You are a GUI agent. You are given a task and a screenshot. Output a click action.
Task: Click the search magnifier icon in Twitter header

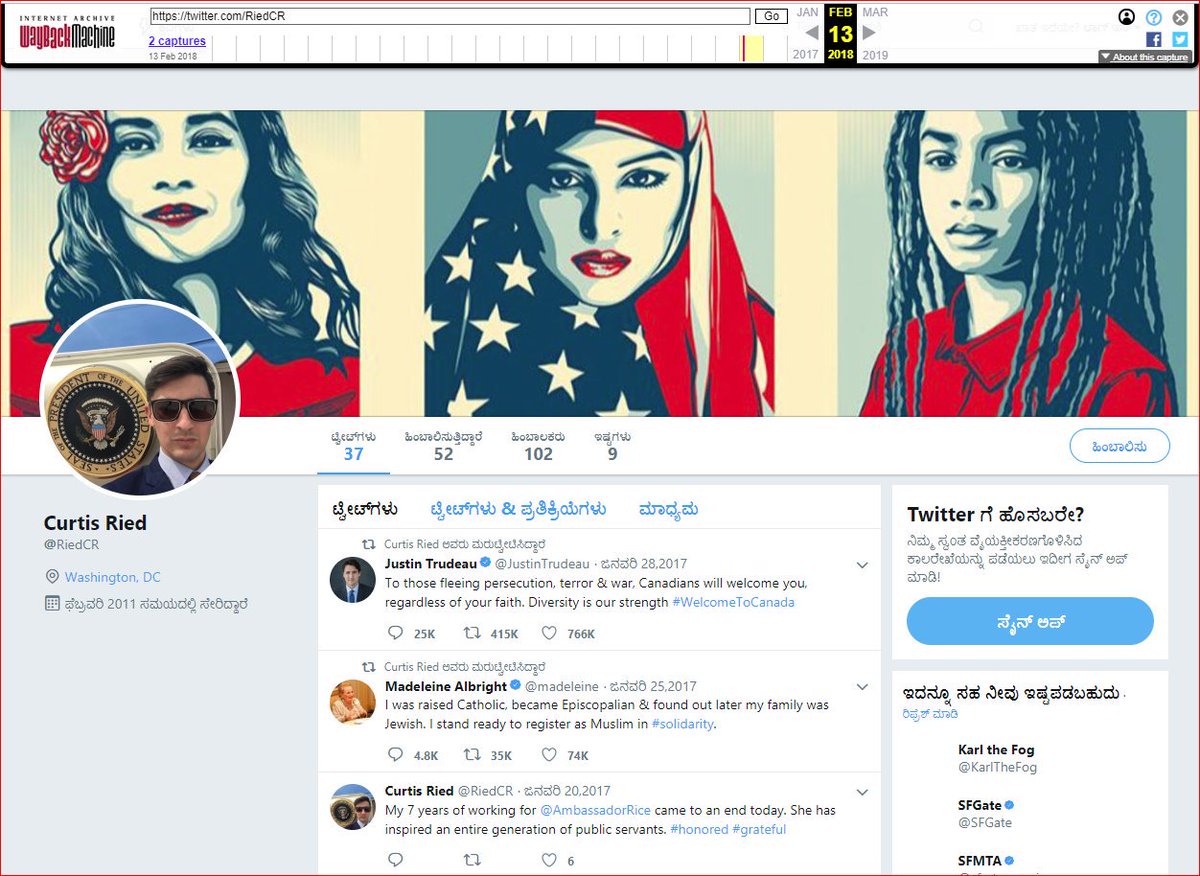(x=976, y=27)
